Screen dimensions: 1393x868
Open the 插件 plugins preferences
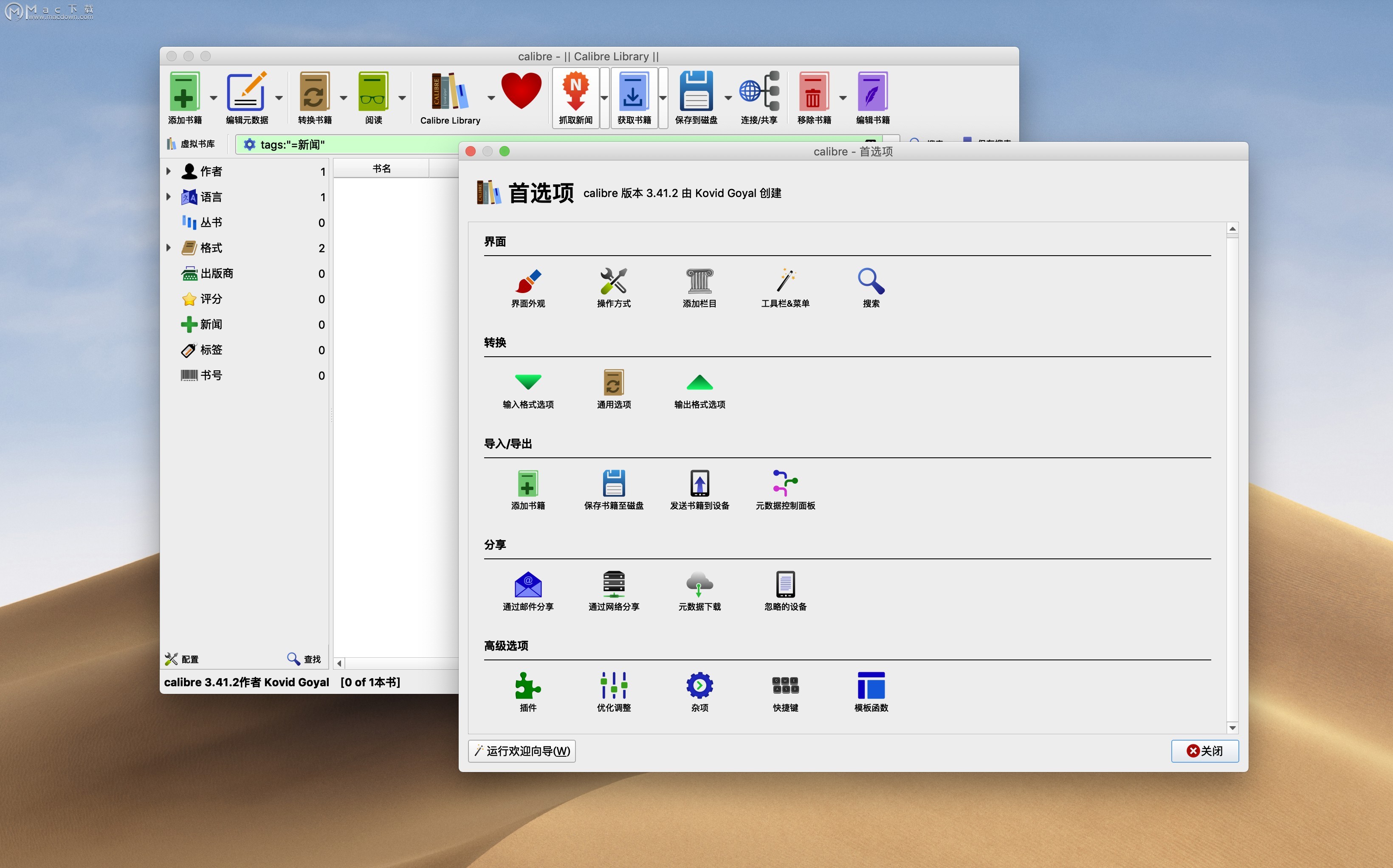coord(528,692)
